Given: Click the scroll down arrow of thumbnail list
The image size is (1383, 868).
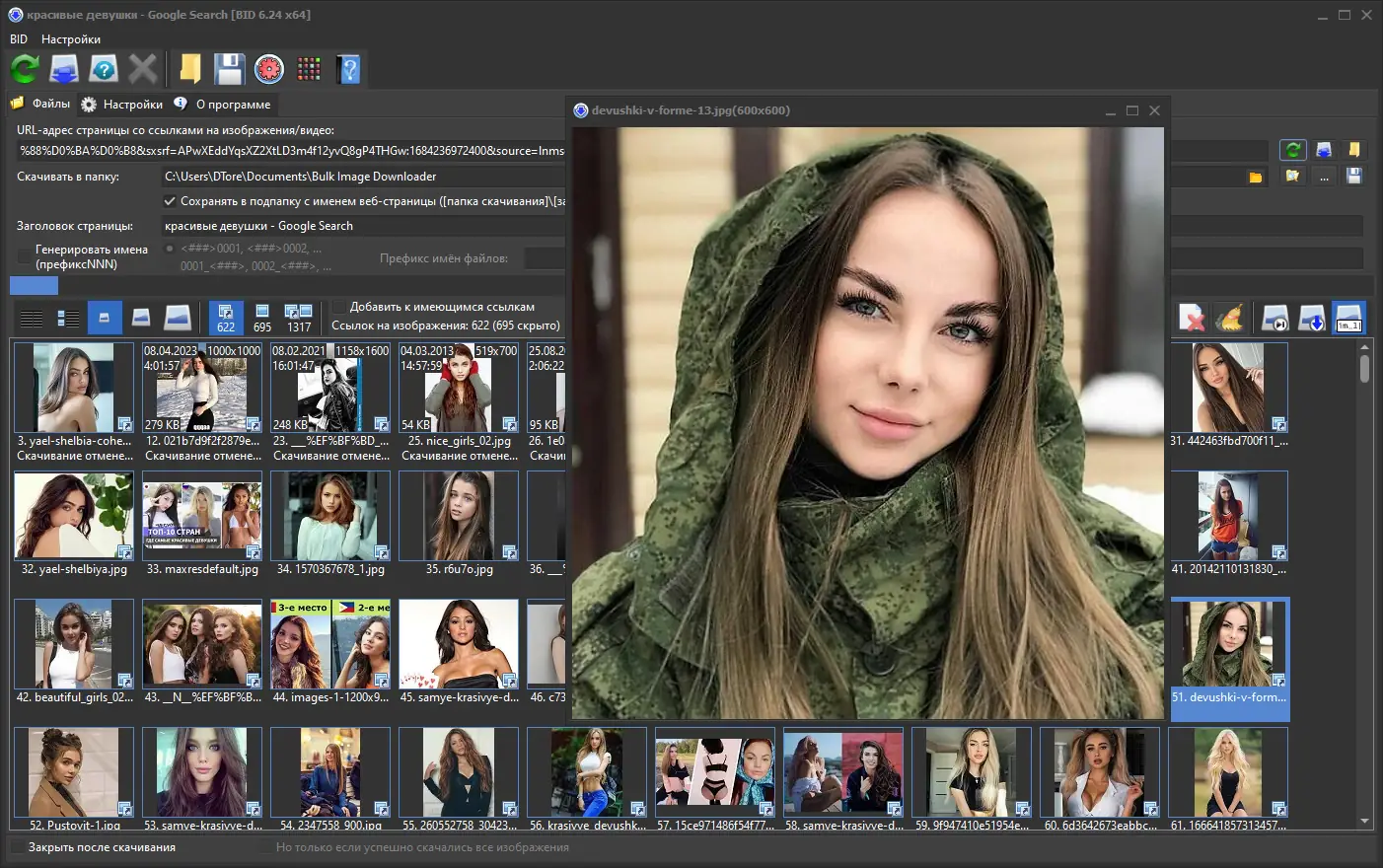Looking at the screenshot, I should tap(1364, 821).
